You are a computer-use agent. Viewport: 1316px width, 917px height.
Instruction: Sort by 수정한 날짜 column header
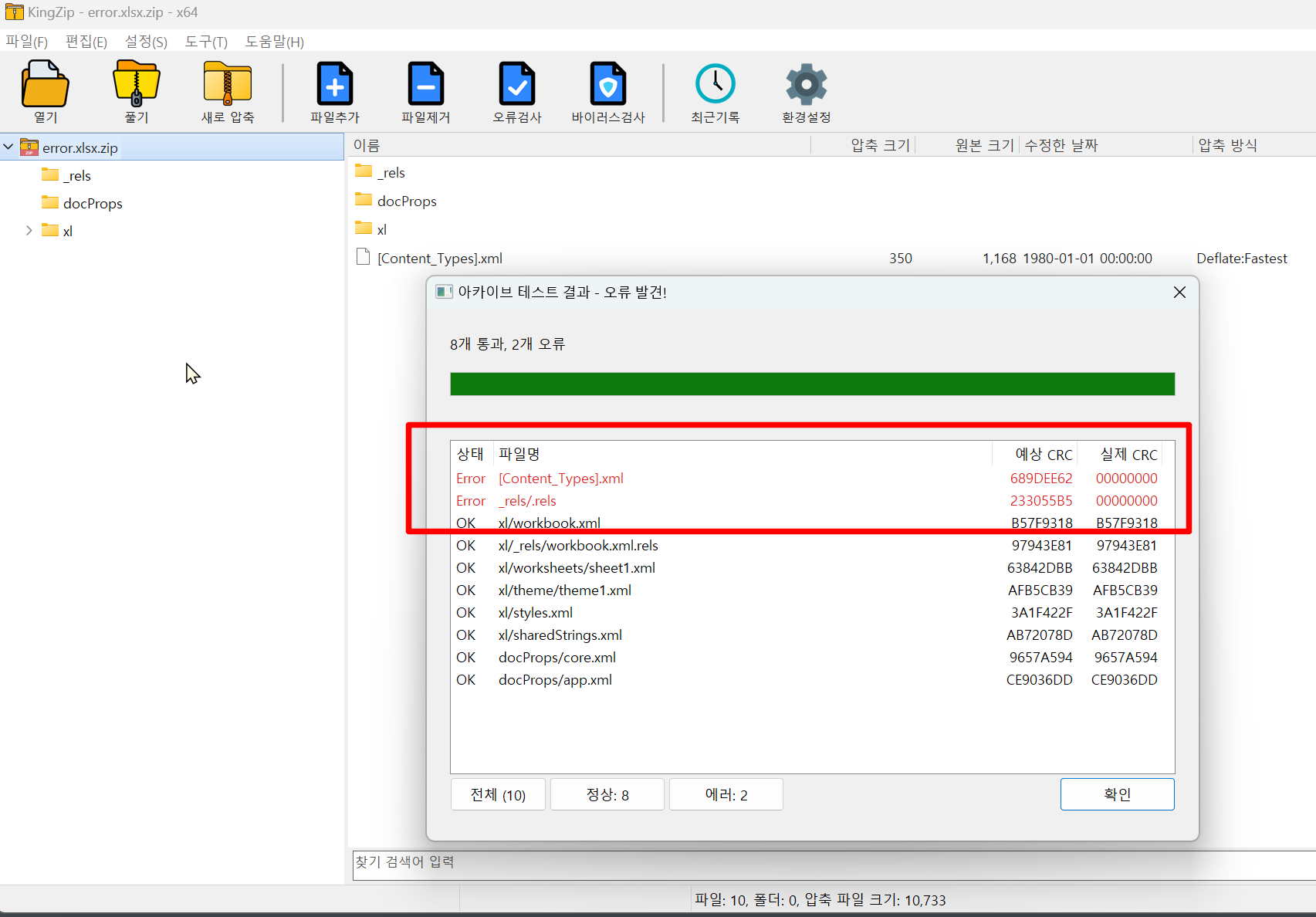click(x=1105, y=145)
